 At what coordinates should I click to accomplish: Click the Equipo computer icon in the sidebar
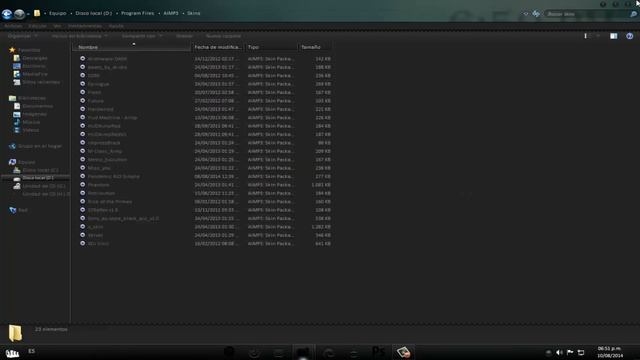(13, 162)
